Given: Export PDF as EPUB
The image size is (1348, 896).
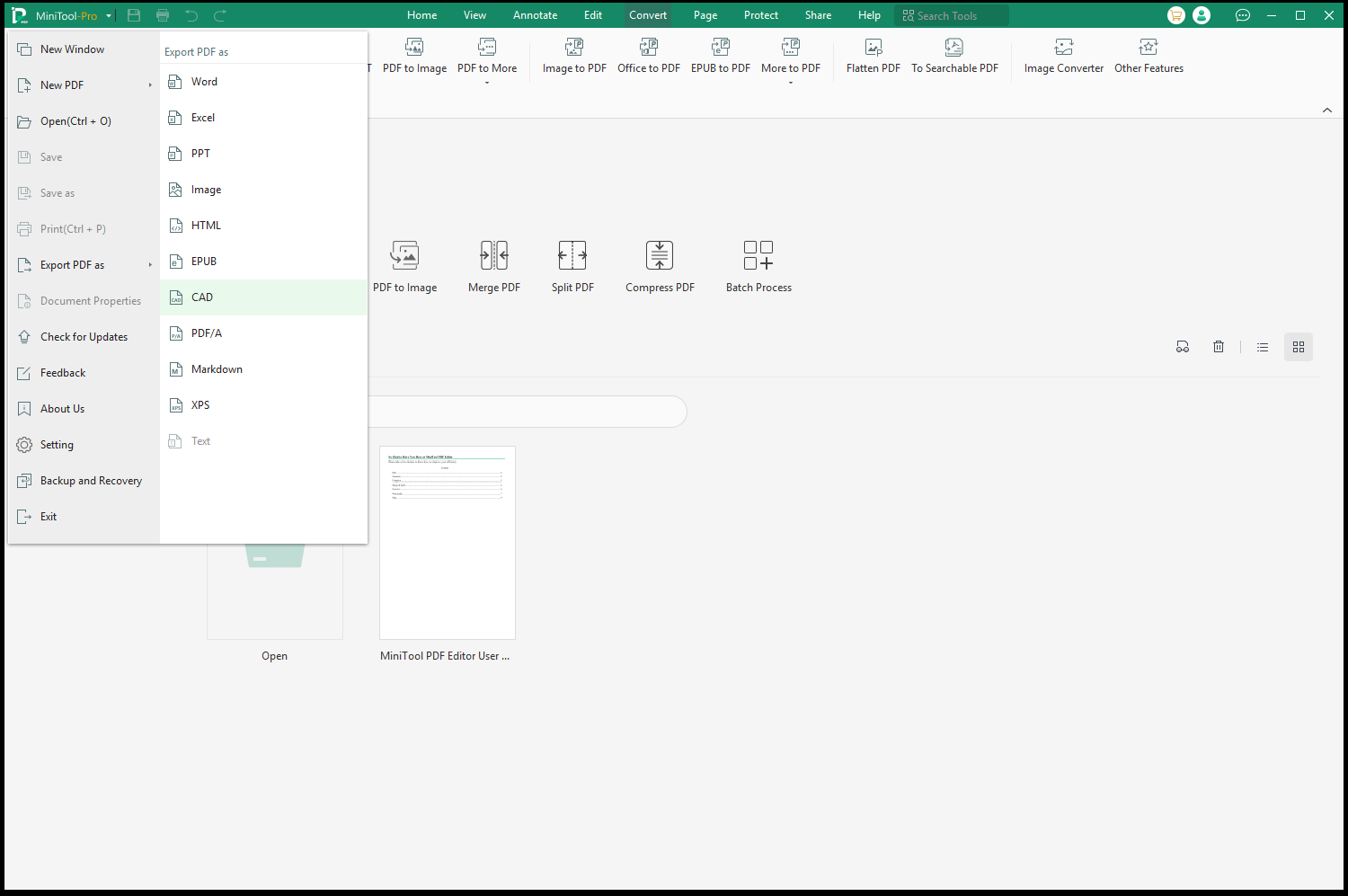Looking at the screenshot, I should point(263,262).
